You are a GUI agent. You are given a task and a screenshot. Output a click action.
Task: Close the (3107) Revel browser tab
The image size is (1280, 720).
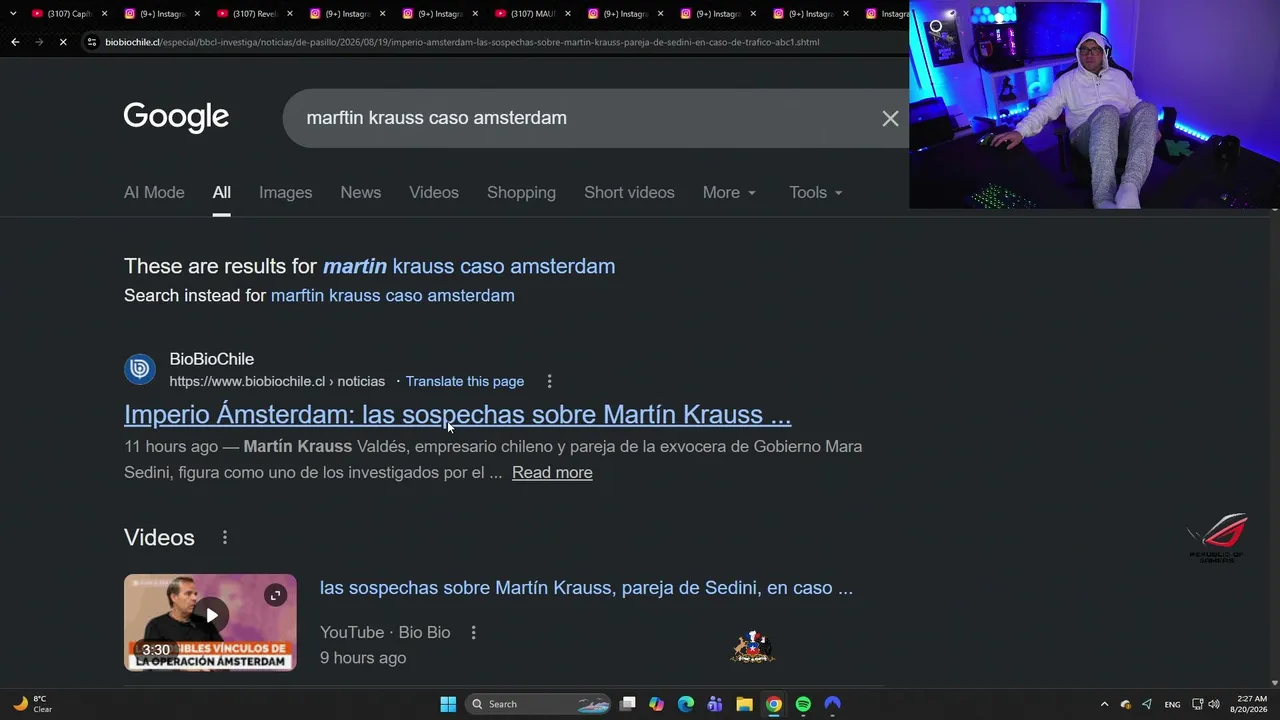(289, 14)
